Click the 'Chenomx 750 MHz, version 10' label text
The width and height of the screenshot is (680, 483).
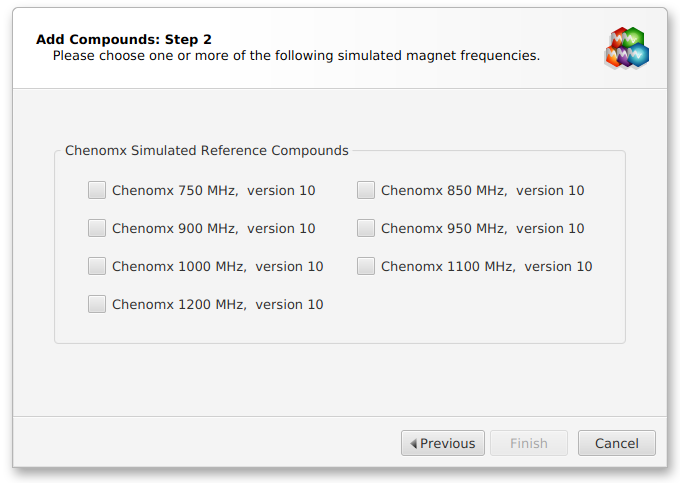[213, 190]
